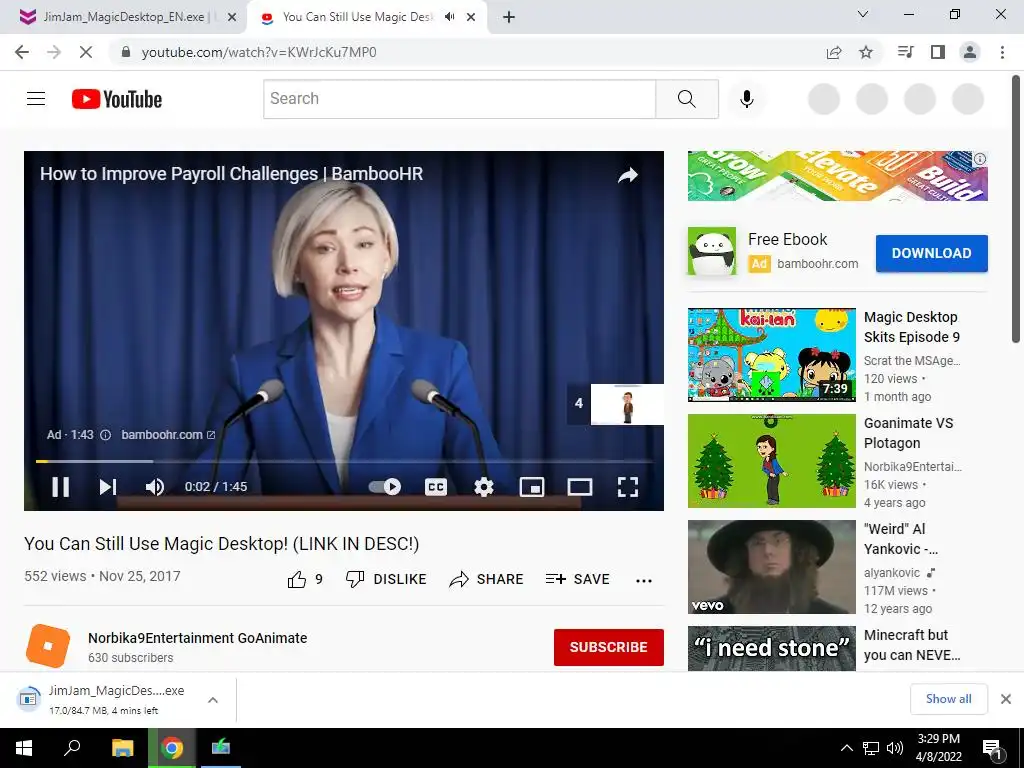Mute the video player volume icon

point(155,487)
